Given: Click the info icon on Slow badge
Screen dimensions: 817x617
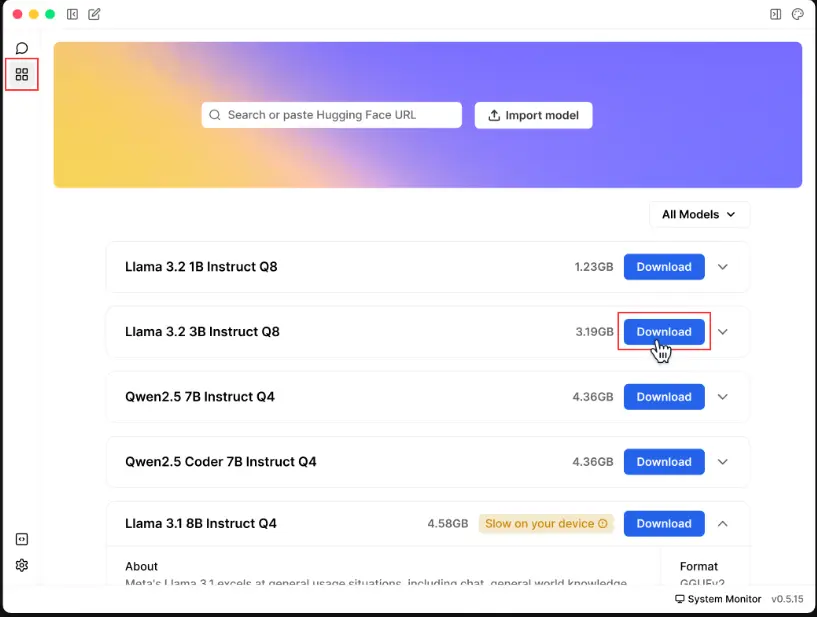Looking at the screenshot, I should click(603, 524).
